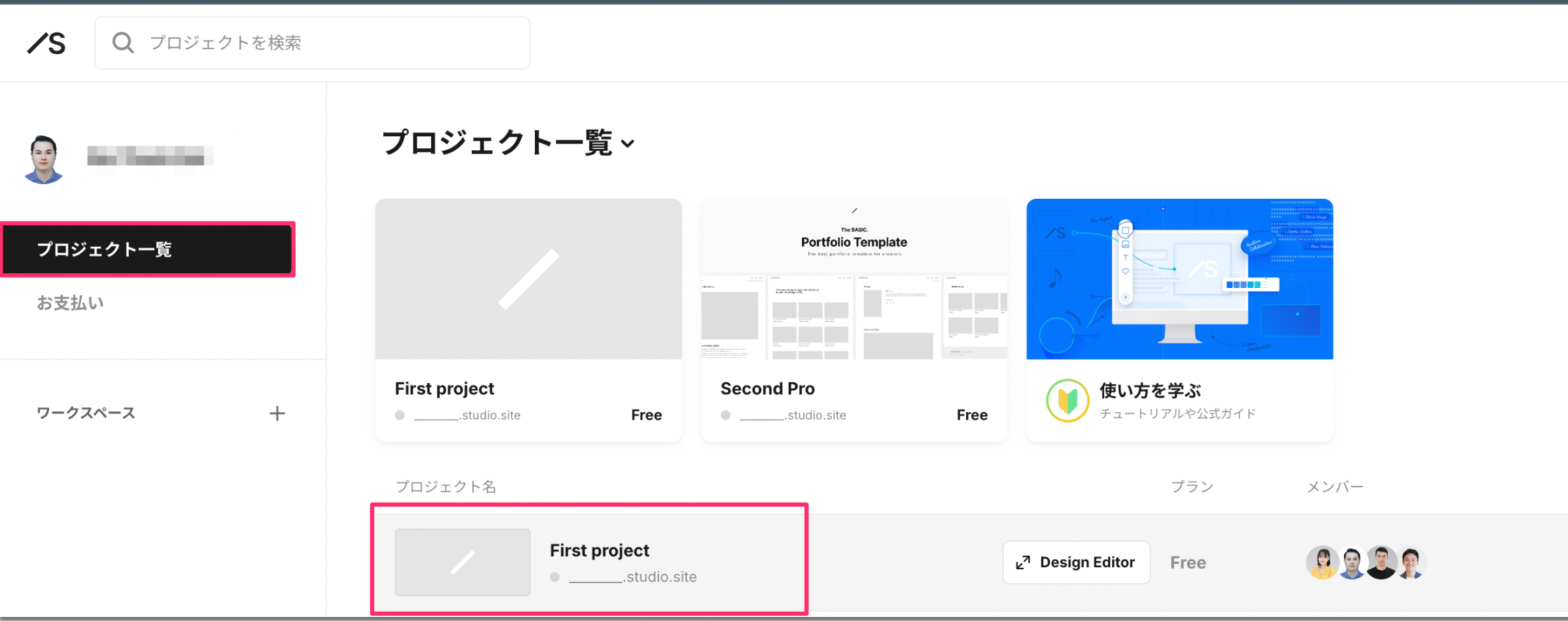Click the third member avatar, dark clothing
Screen dimensions: 1568x621
click(1382, 562)
